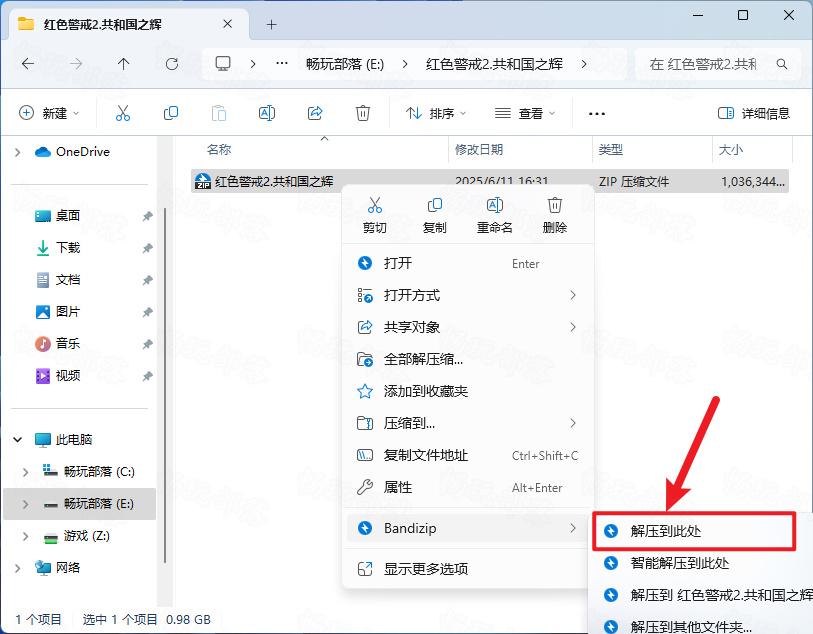Expand 畅玩部落 (E:) drive node
Screen dimensions: 813x634
pyautogui.click(x=25, y=504)
